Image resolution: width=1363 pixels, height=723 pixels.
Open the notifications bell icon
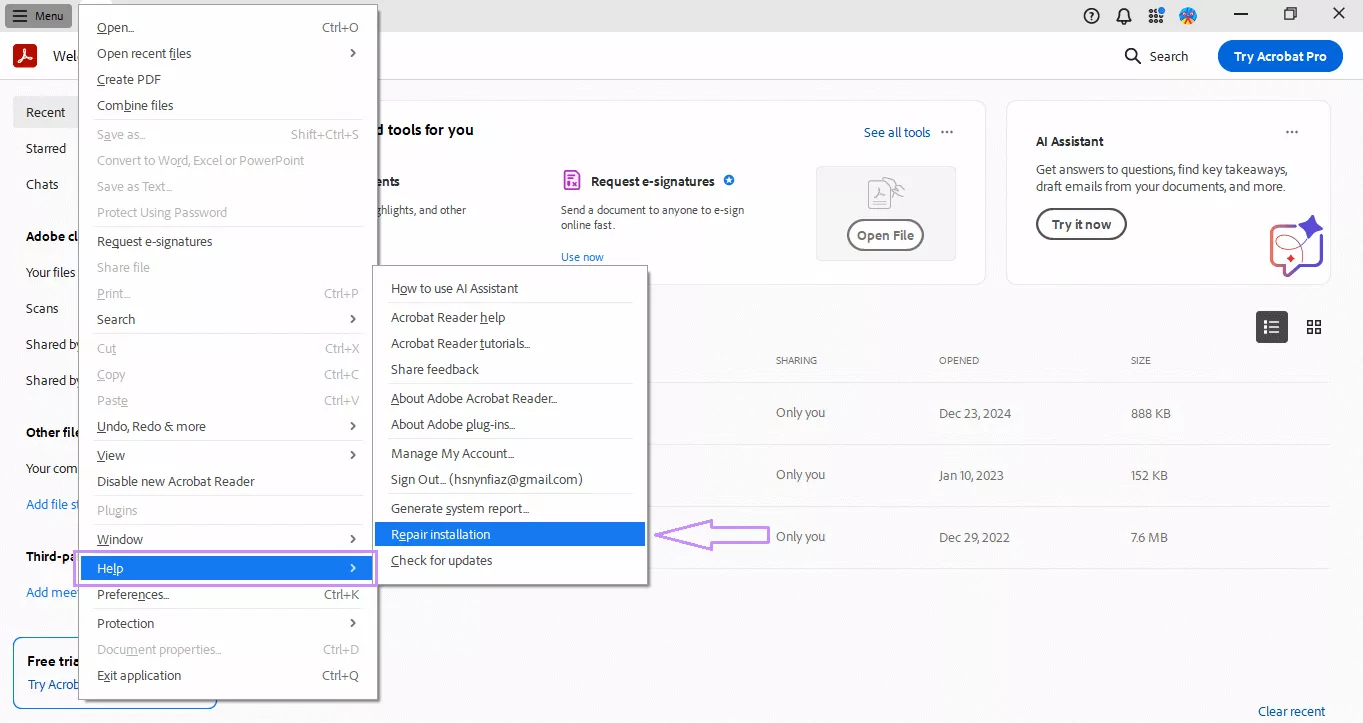tap(1123, 15)
